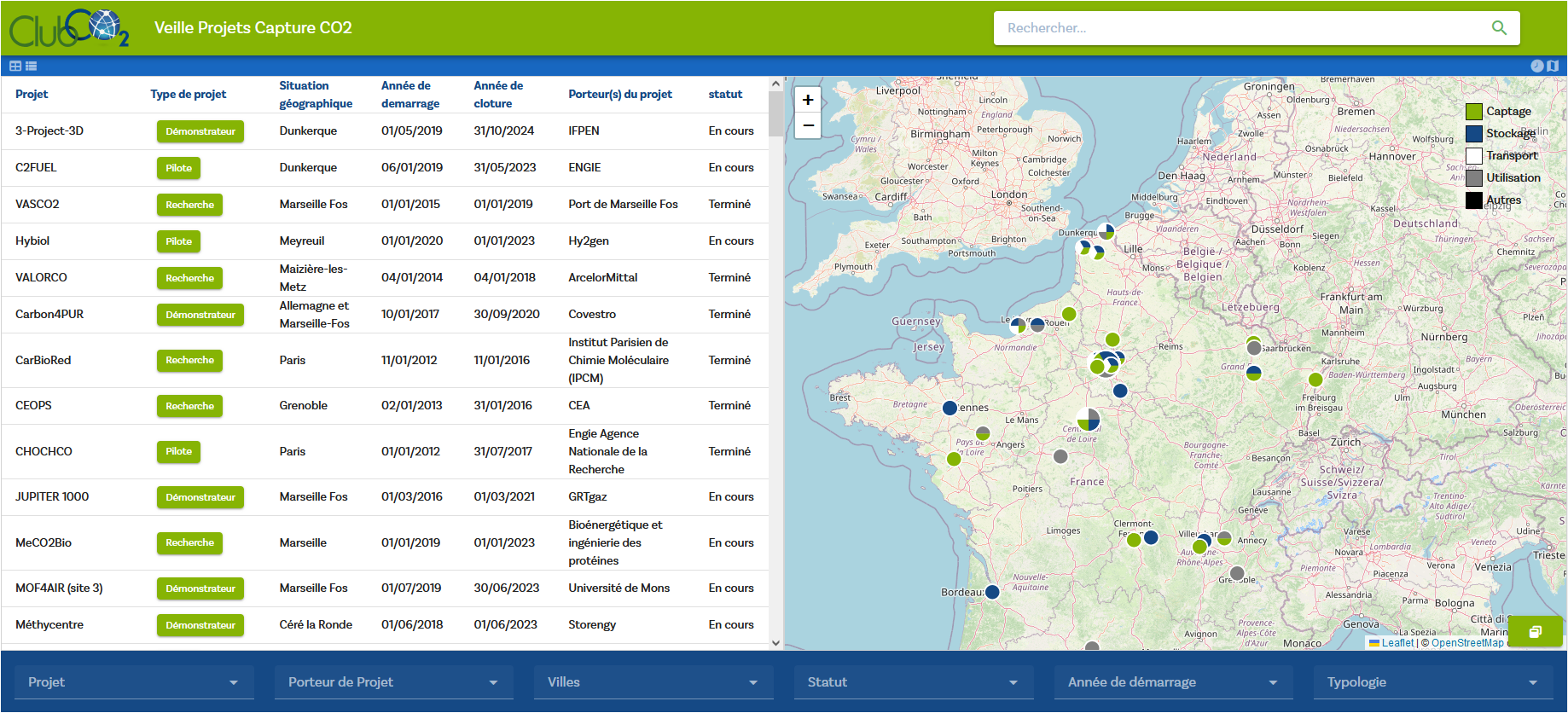1568x713 pixels.
Task: Click the Université de Mons cell
Action: [619, 588]
